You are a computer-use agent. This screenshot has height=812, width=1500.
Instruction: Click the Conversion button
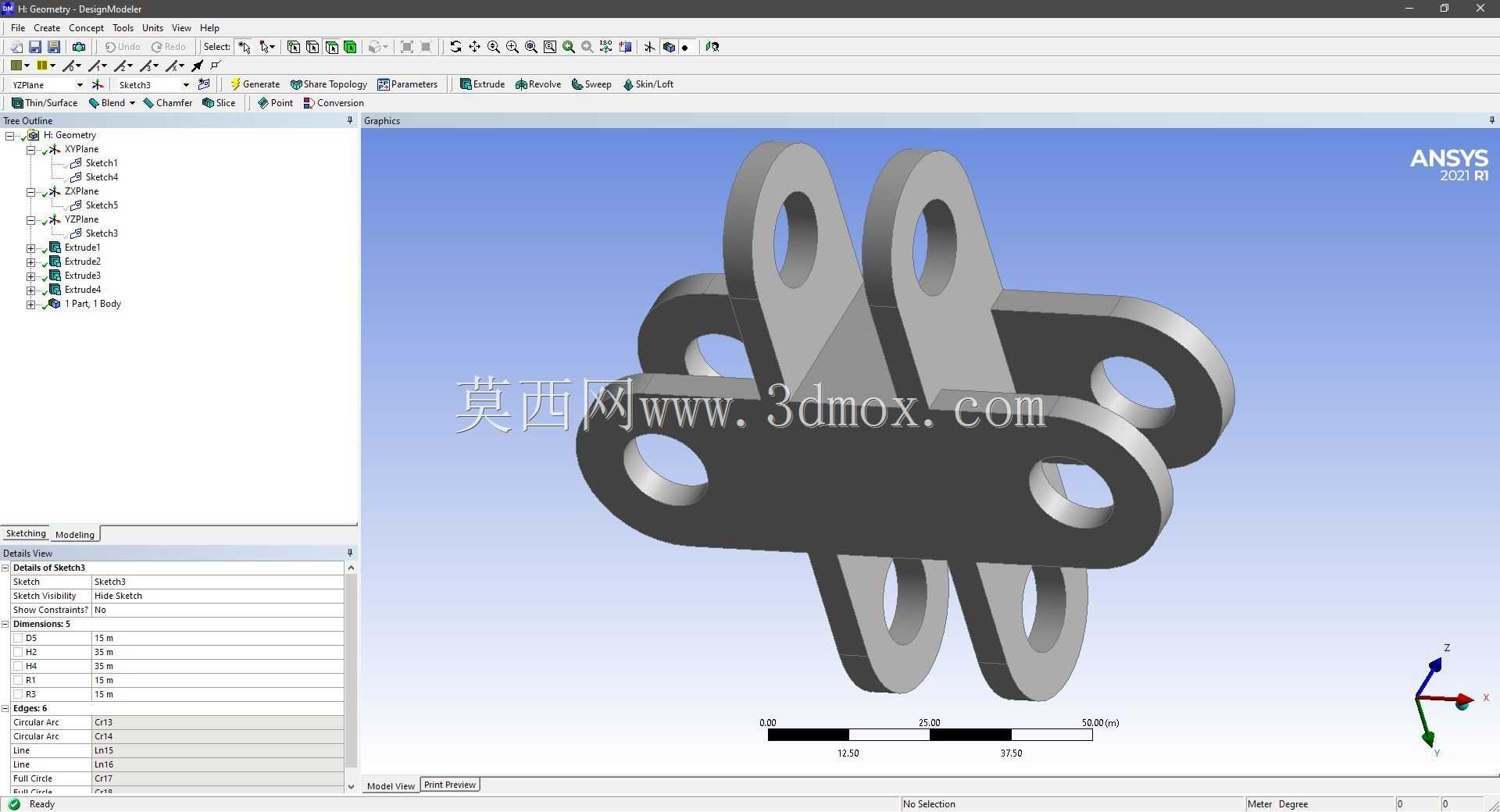334,103
